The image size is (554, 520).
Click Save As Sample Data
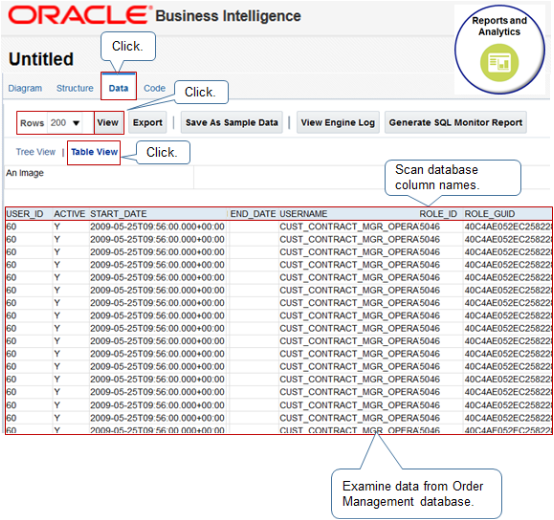[x=232, y=123]
